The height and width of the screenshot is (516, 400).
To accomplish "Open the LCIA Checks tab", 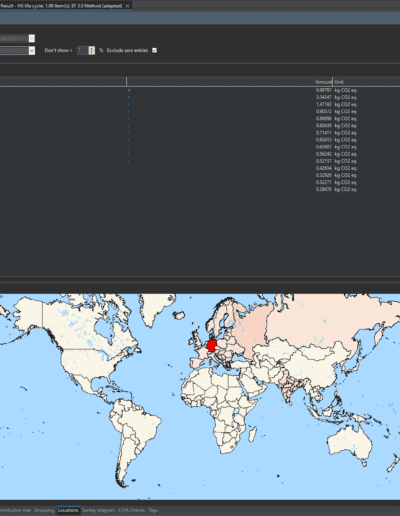I will coord(132,510).
